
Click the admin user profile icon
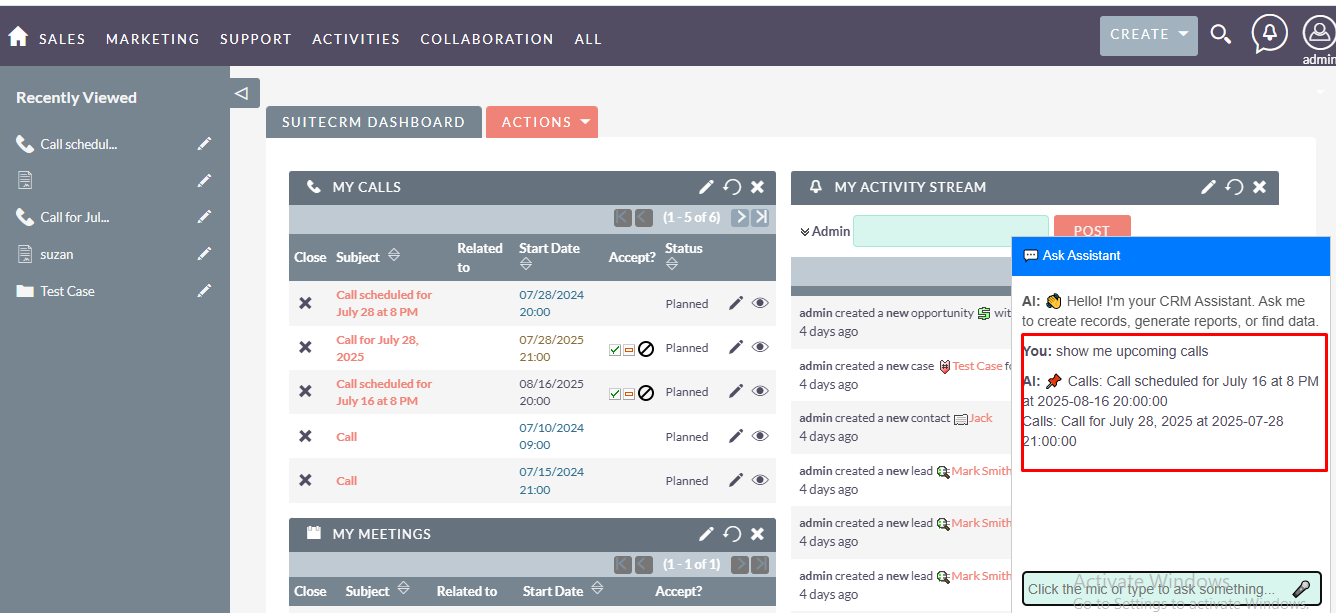[x=1319, y=34]
